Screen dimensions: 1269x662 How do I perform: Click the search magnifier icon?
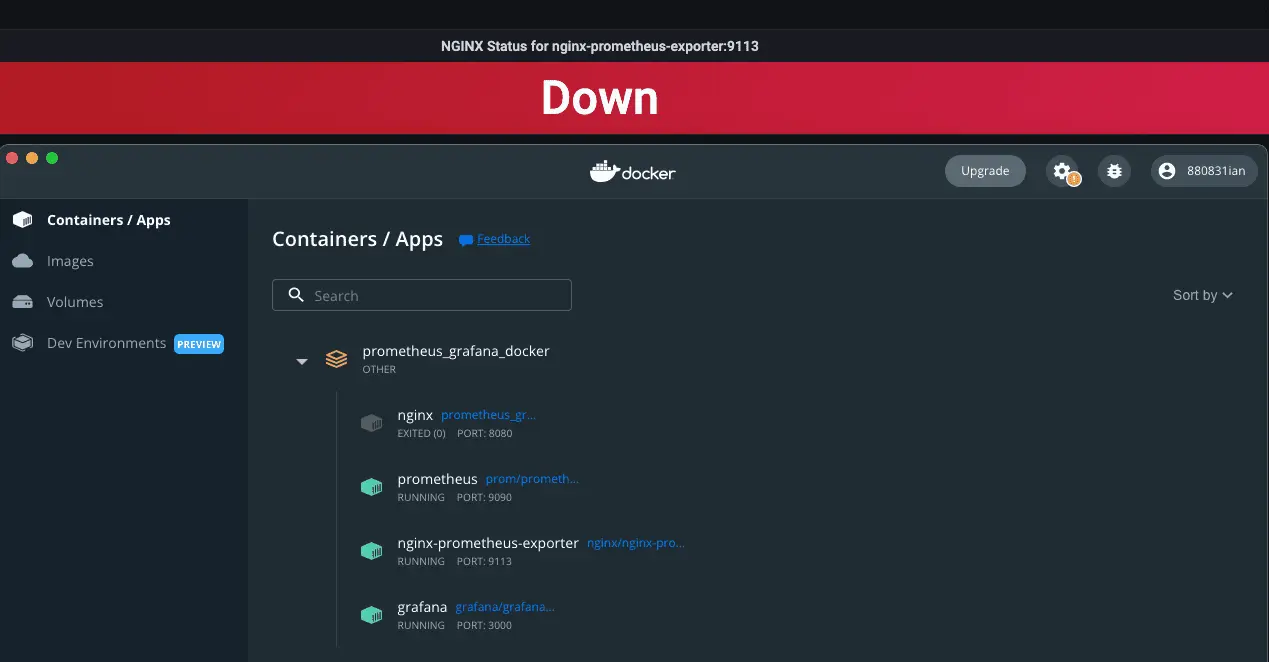(x=295, y=294)
